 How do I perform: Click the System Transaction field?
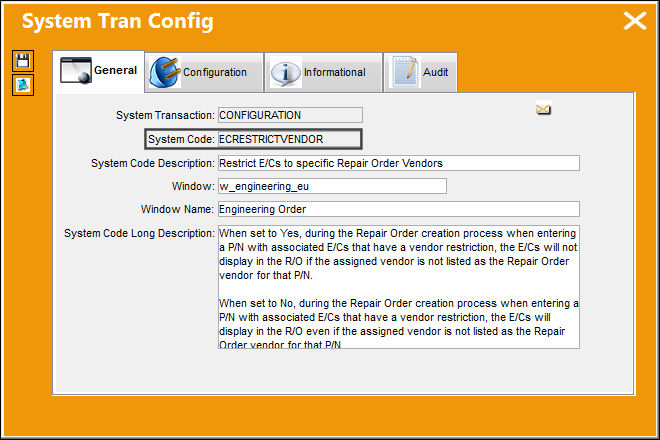[290, 115]
